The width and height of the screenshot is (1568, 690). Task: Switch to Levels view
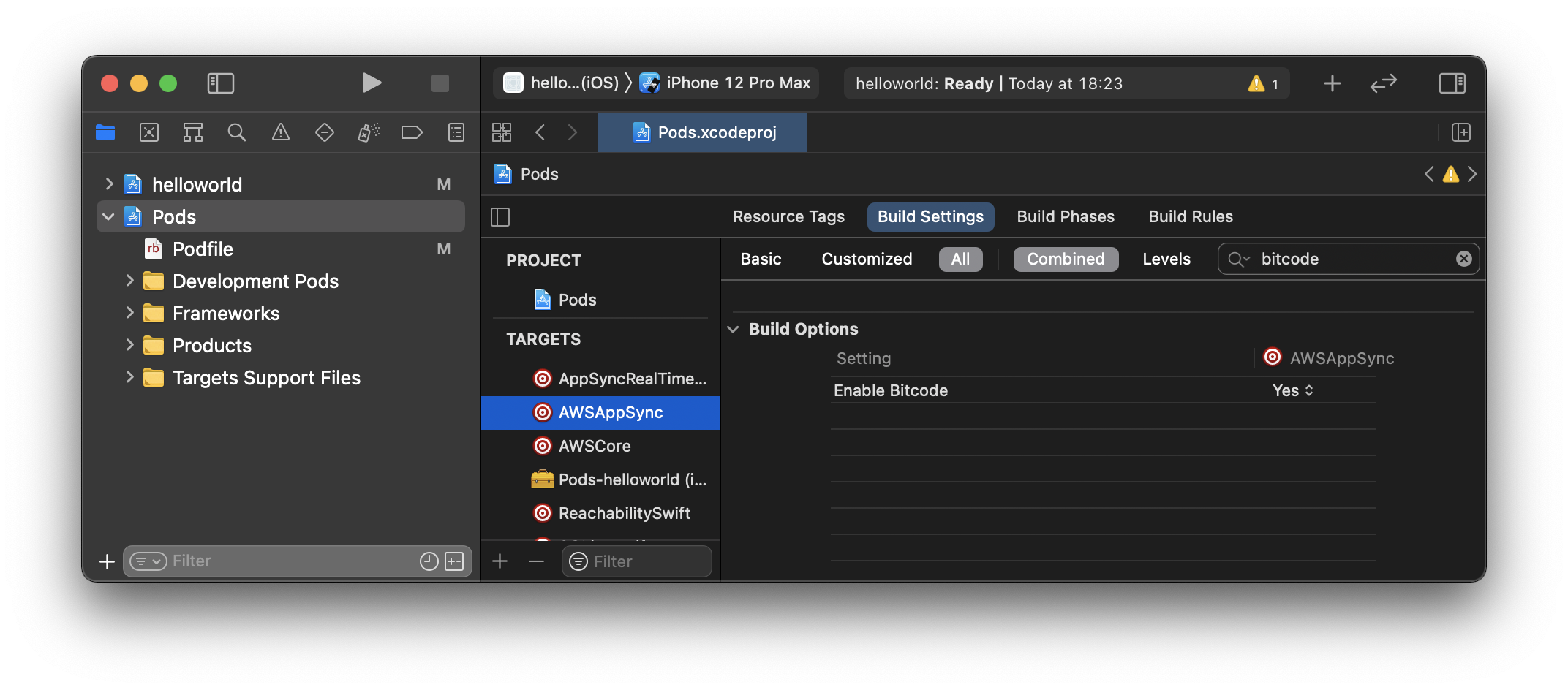(x=1166, y=259)
